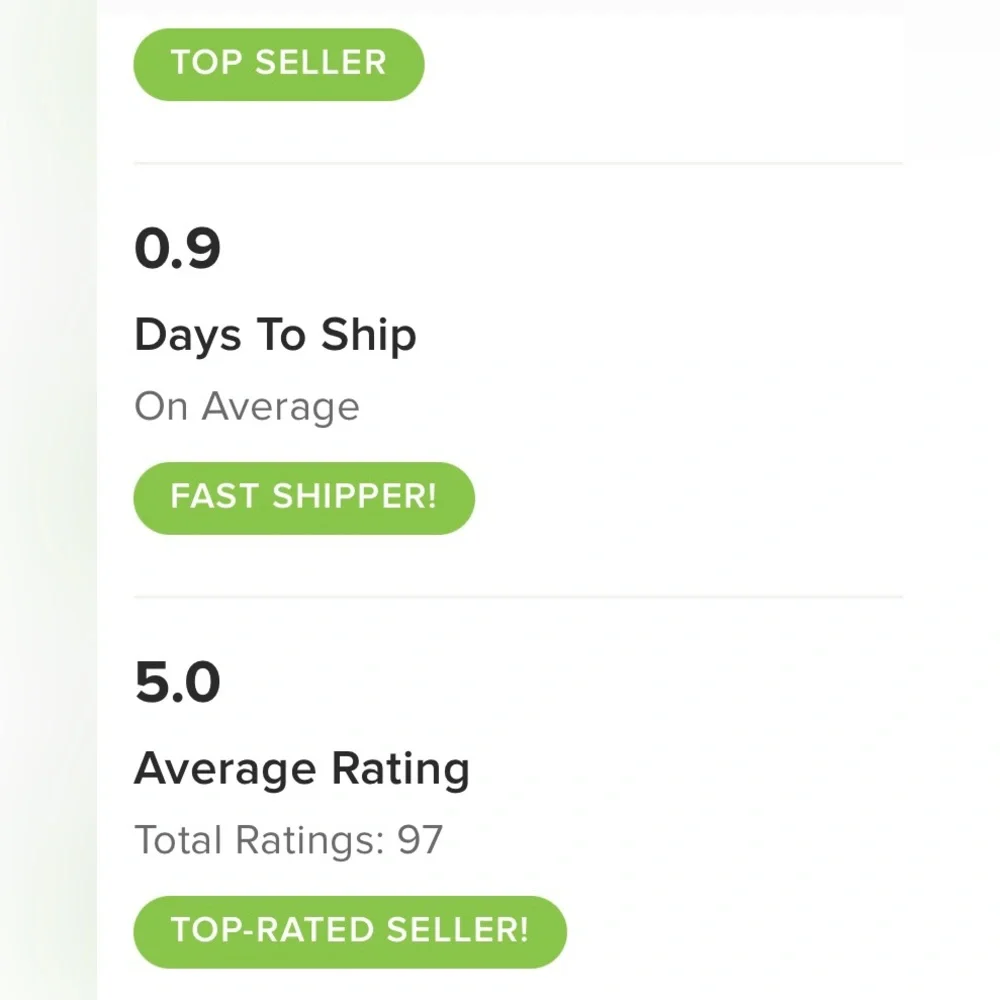The height and width of the screenshot is (1000, 1000).
Task: Click divider line above 5.0
Action: pyautogui.click(x=518, y=596)
